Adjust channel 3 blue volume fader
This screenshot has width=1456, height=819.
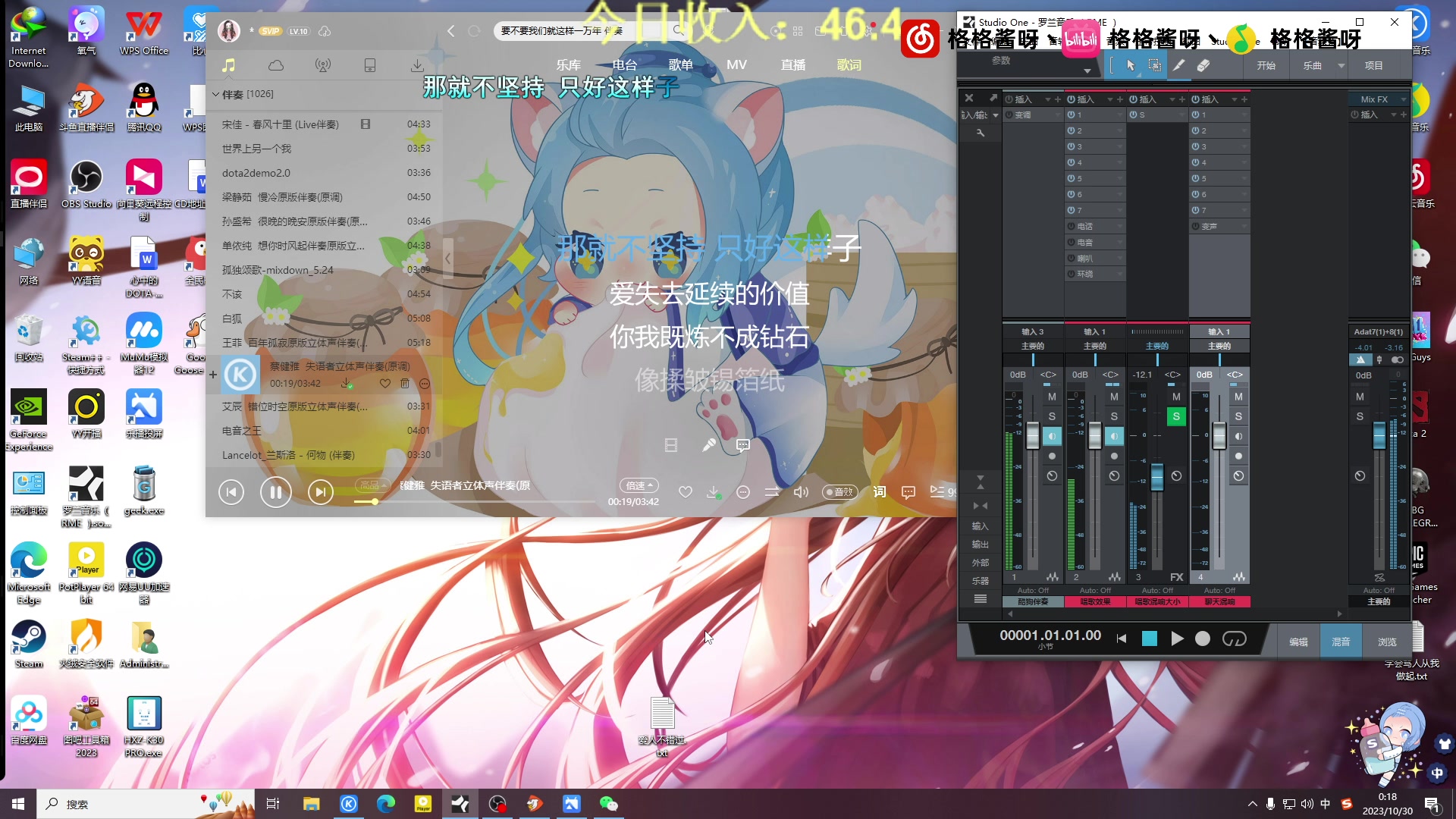[1157, 478]
